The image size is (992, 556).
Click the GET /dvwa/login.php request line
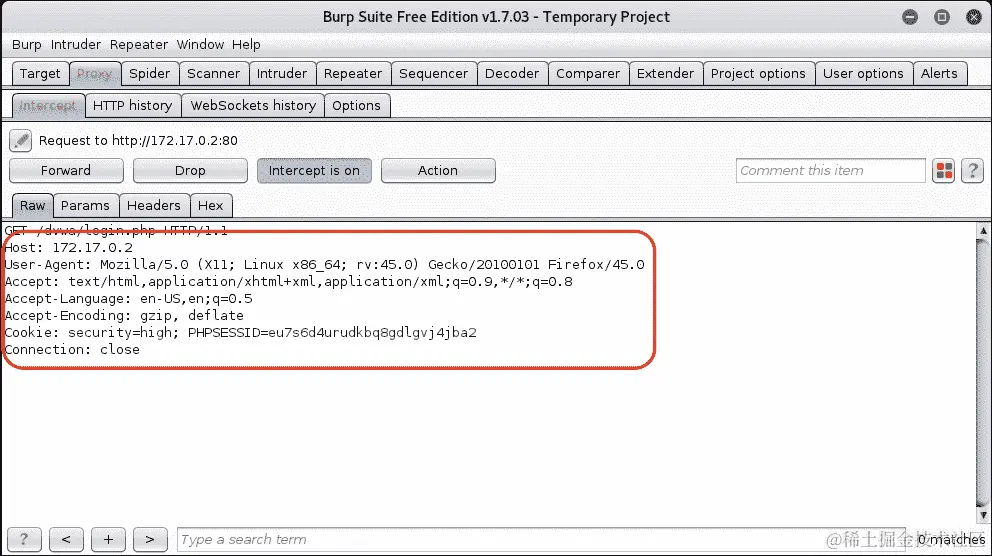116,230
